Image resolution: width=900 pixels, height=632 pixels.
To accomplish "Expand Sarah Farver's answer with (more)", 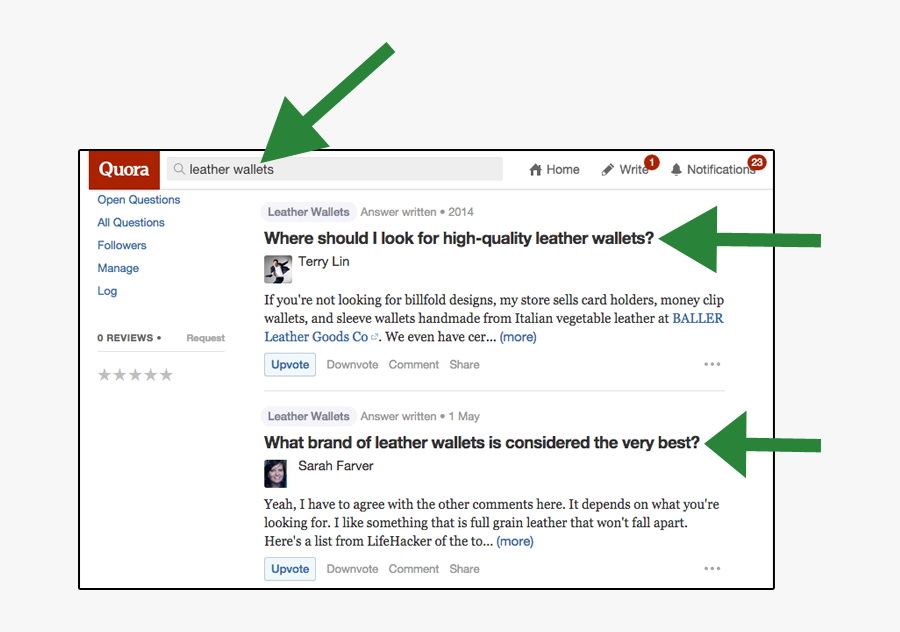I will coord(515,541).
